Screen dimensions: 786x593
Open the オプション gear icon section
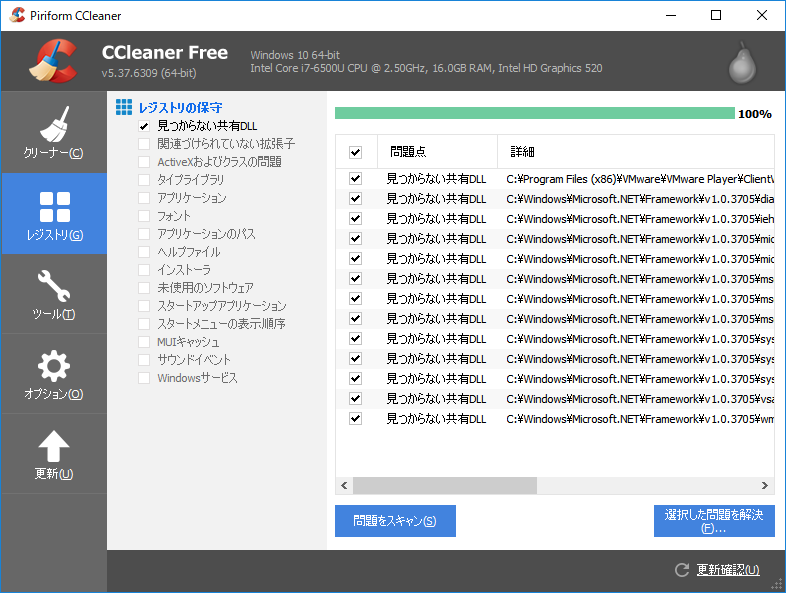pos(54,374)
